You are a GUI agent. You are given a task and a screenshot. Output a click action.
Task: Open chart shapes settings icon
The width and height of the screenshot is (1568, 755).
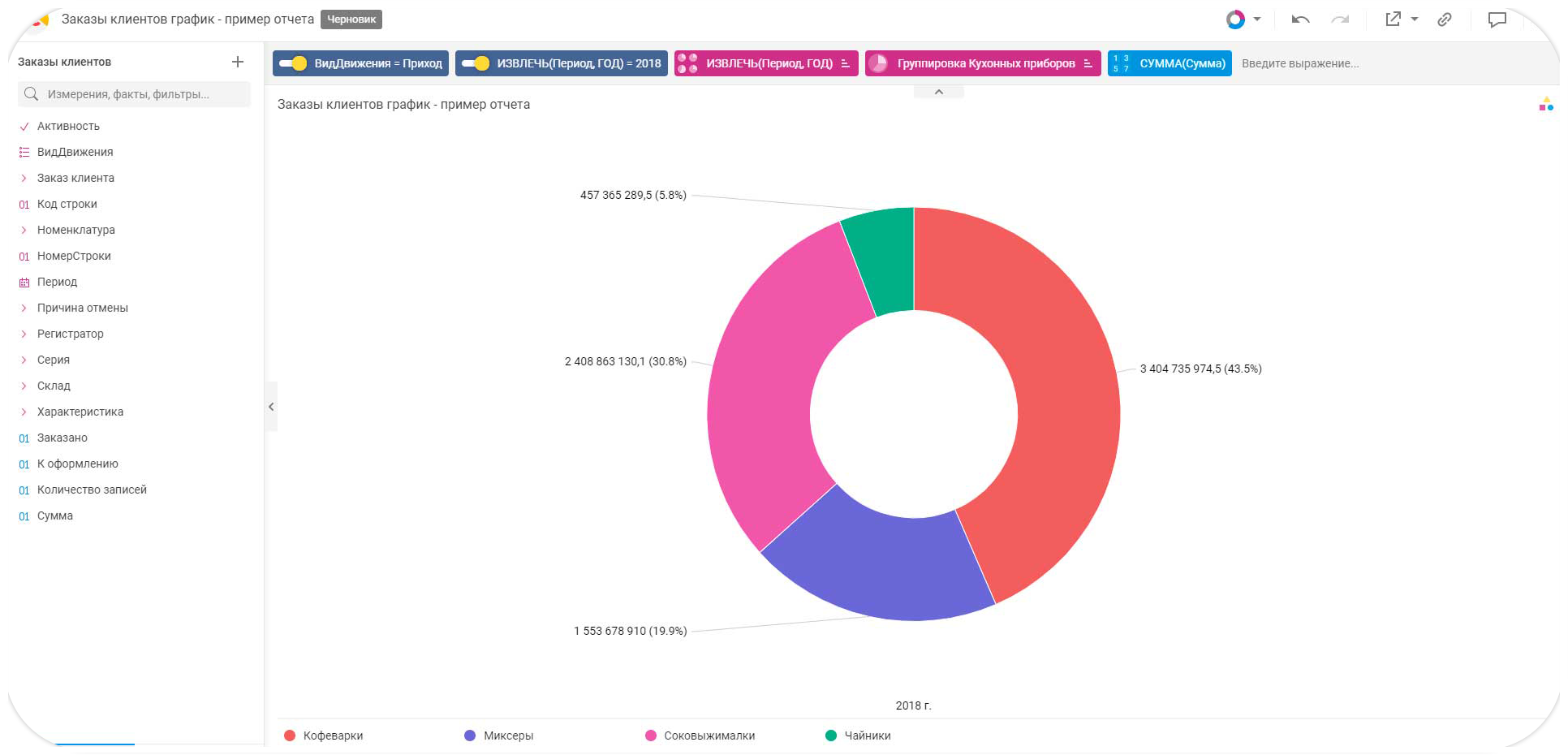tap(1546, 104)
